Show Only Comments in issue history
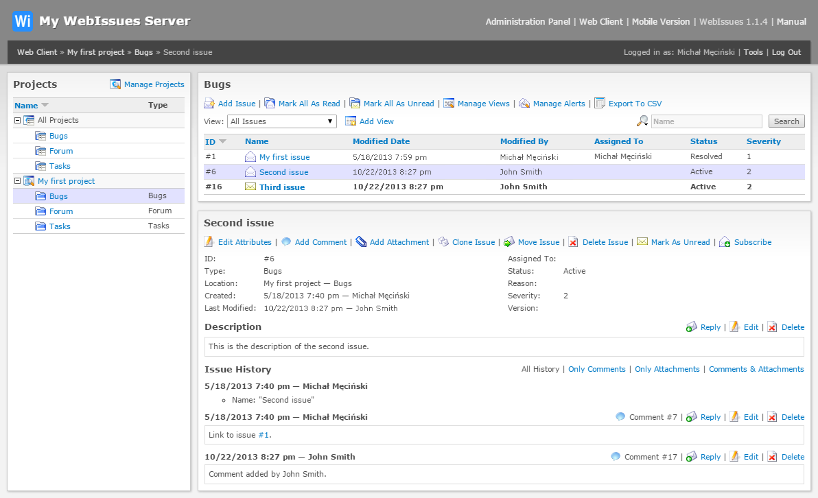 [x=596, y=369]
